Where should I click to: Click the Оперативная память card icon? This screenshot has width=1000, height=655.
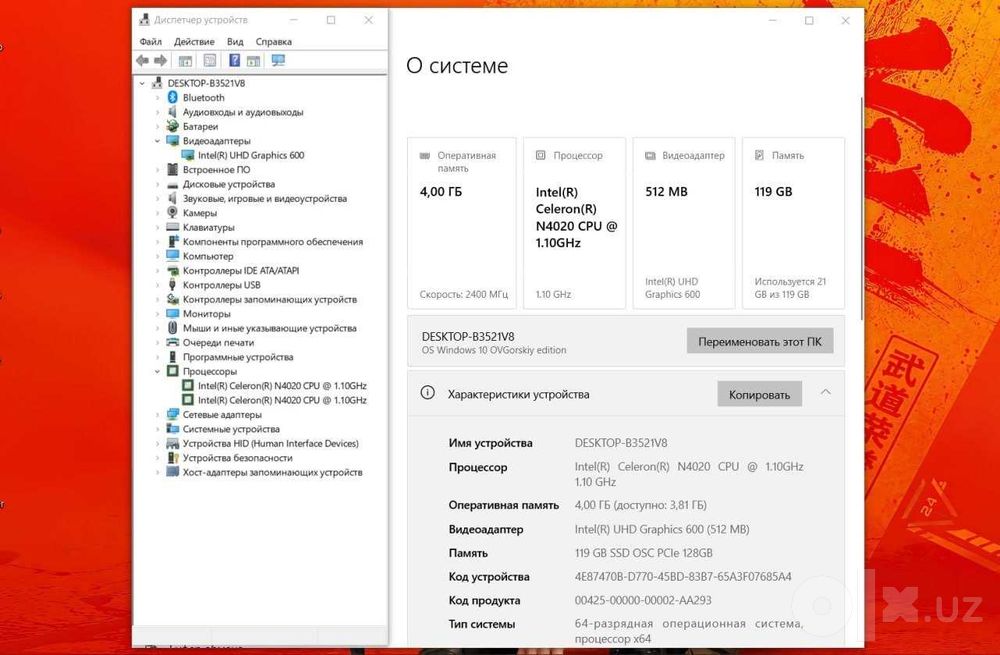[x=425, y=156]
